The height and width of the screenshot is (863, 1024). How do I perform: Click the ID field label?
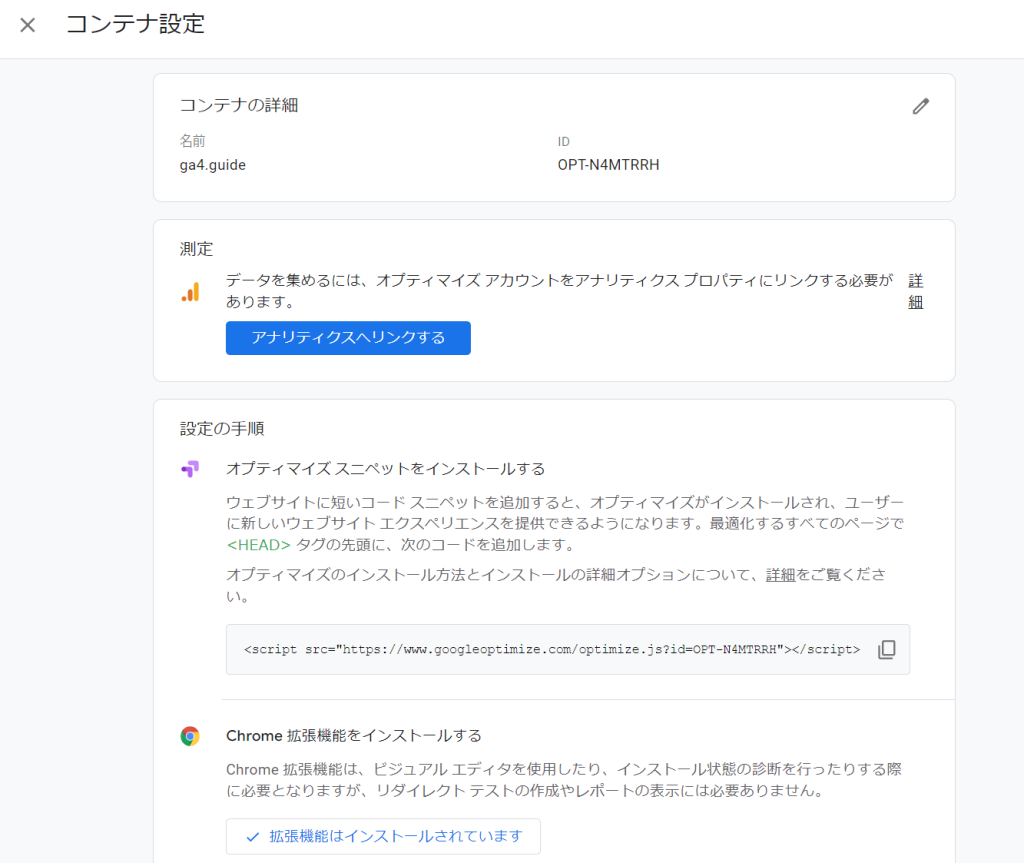[x=564, y=142]
